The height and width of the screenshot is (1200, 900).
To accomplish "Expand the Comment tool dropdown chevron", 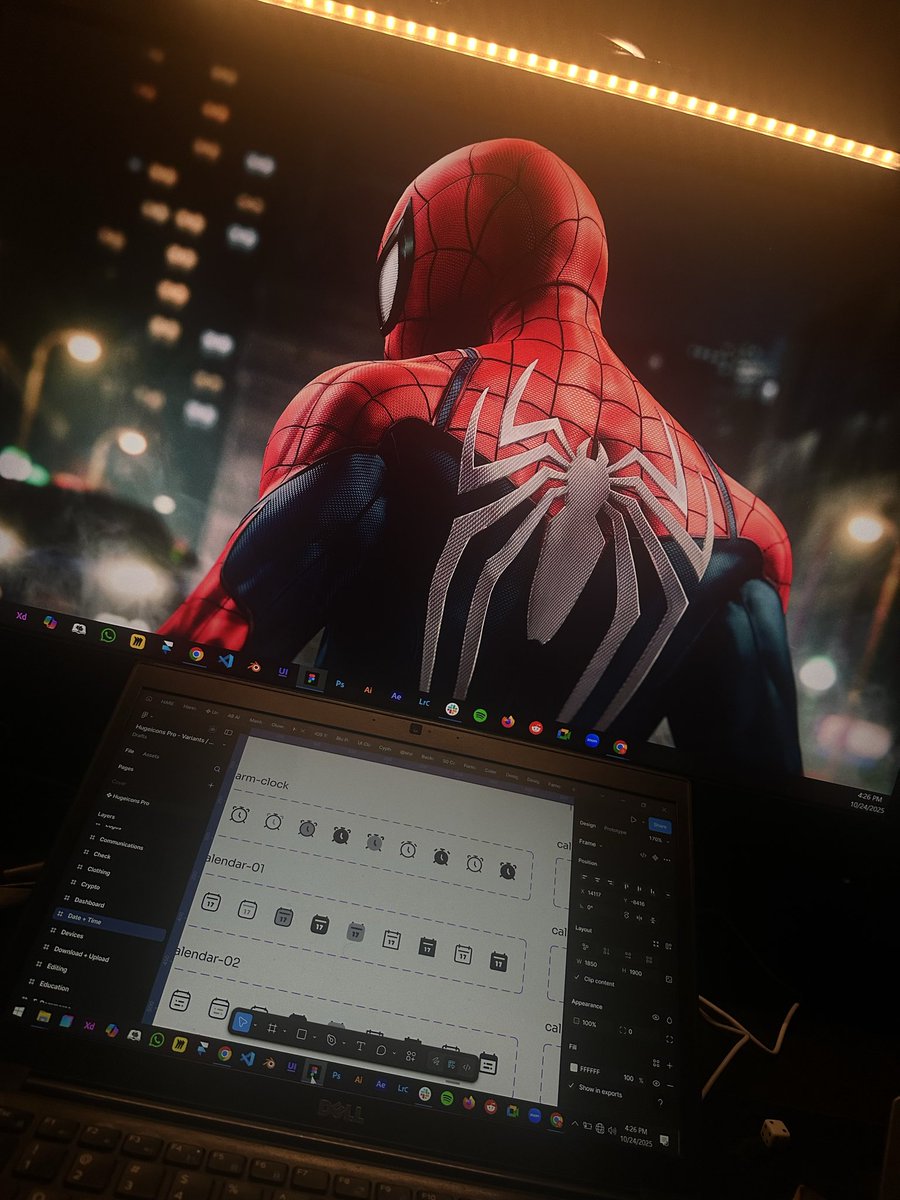I will [394, 1053].
